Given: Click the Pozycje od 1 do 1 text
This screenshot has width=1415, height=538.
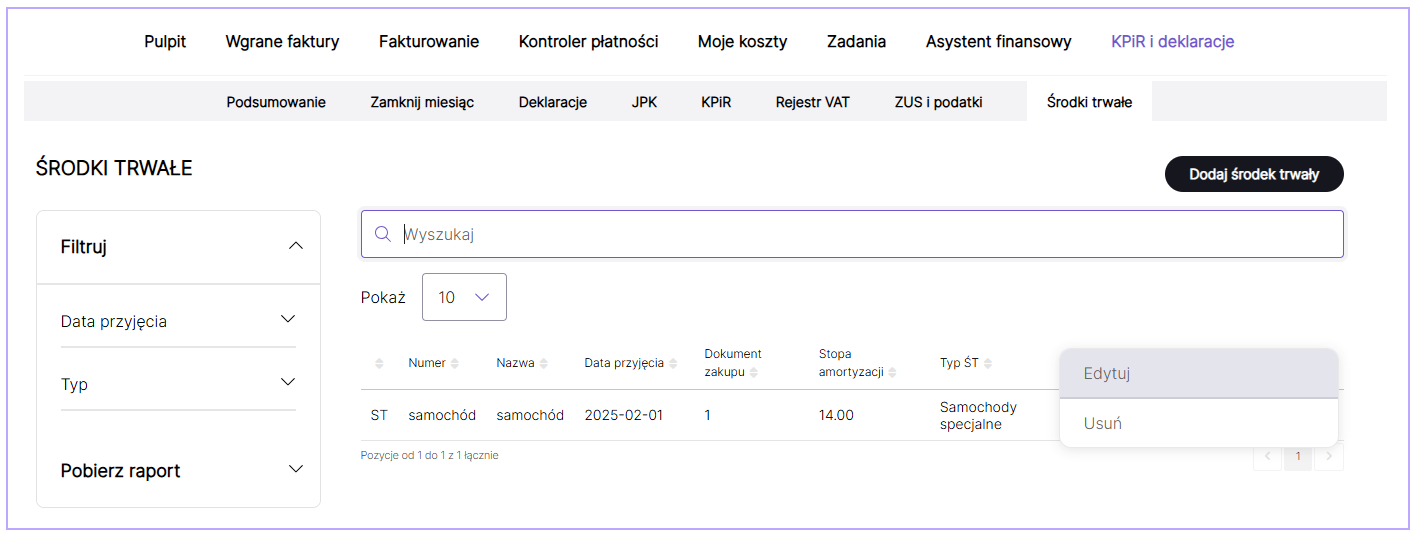Looking at the screenshot, I should click(429, 455).
